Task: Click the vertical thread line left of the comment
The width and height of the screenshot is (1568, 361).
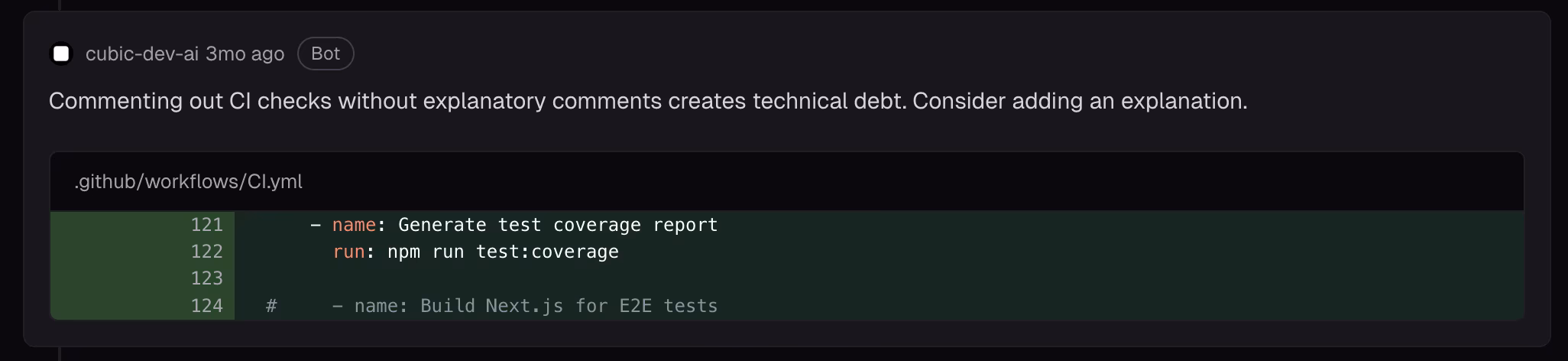Action: coord(60,5)
